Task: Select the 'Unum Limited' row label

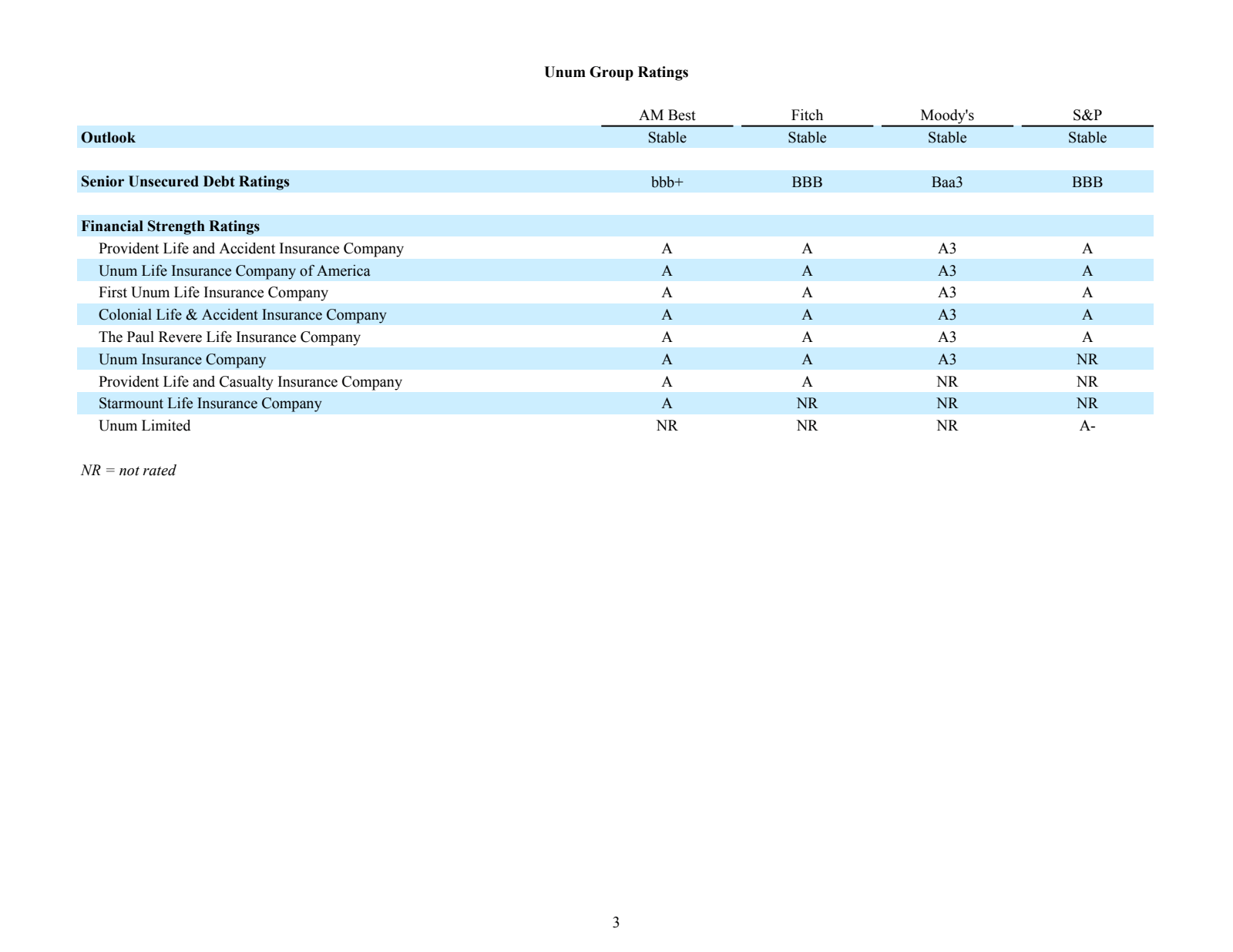Action: point(144,425)
